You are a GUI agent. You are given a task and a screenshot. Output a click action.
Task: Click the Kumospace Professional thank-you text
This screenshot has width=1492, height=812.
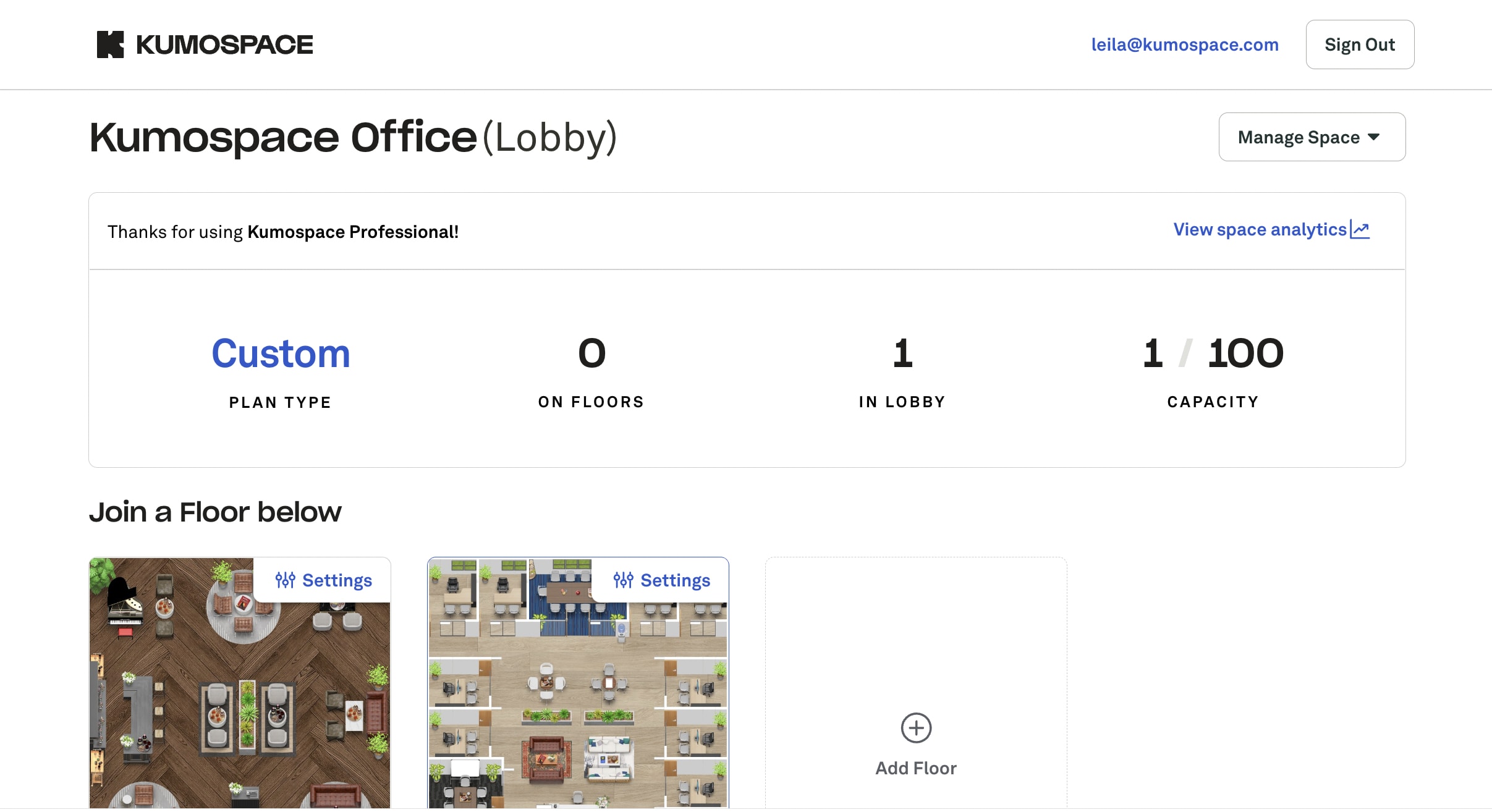coord(283,232)
